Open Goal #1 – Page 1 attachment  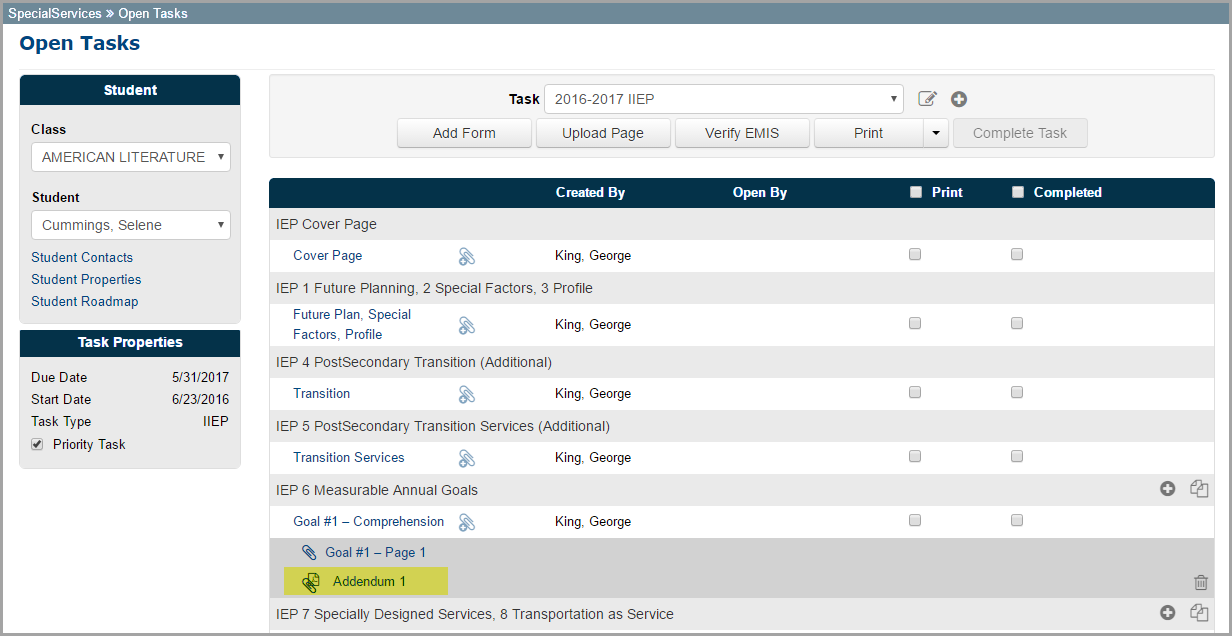(x=376, y=552)
